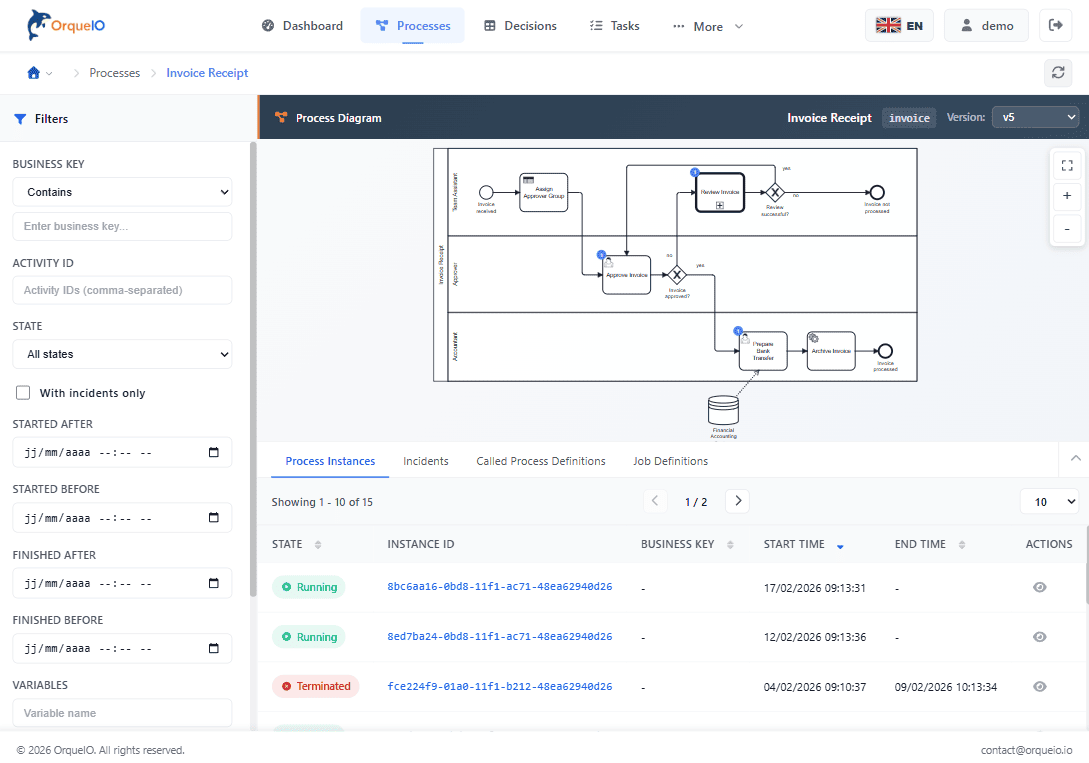
Task: Open instance 8ed7ba24-0bd8-11f1 link
Action: click(499, 637)
